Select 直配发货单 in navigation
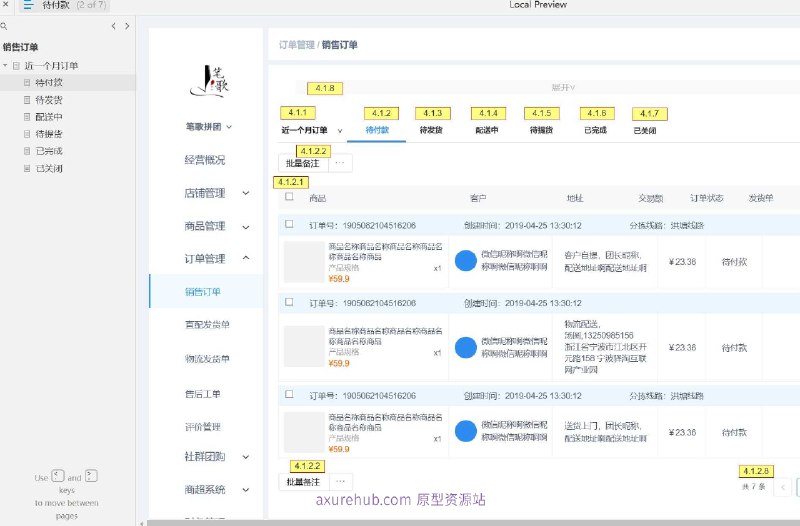The width and height of the screenshot is (800, 526). (207, 324)
